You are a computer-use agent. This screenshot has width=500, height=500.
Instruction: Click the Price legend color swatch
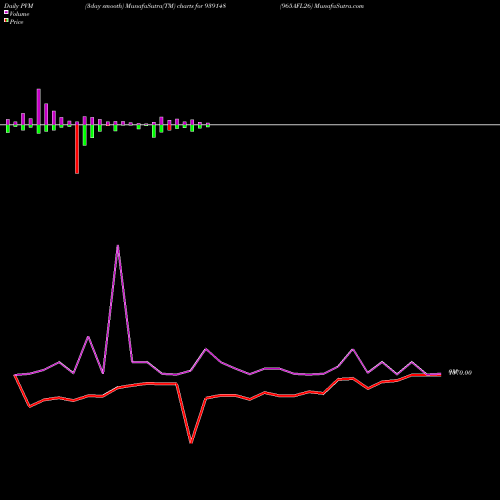pos(6,21)
